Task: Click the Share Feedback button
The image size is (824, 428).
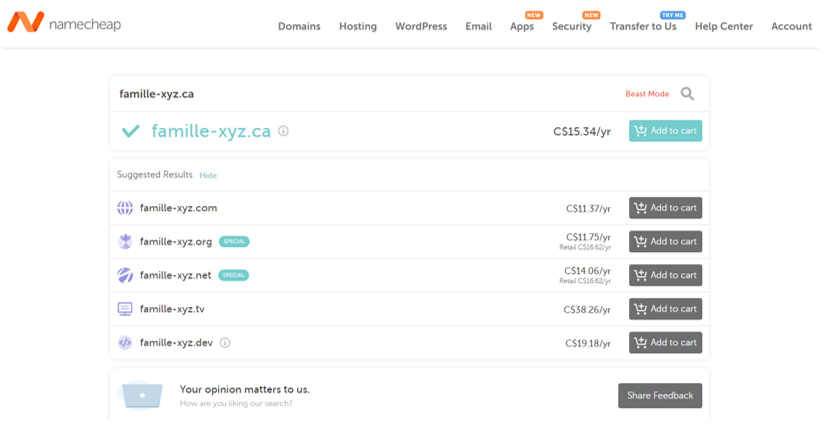Action: [660, 395]
